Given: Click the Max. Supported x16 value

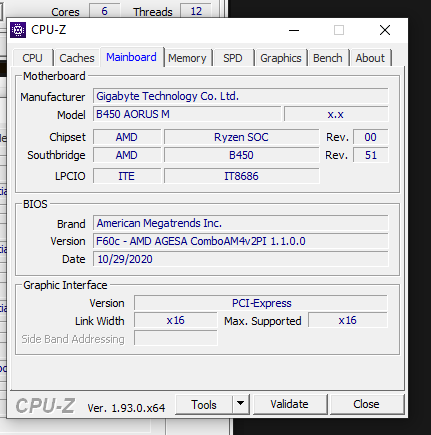Looking at the screenshot, I should coord(348,320).
